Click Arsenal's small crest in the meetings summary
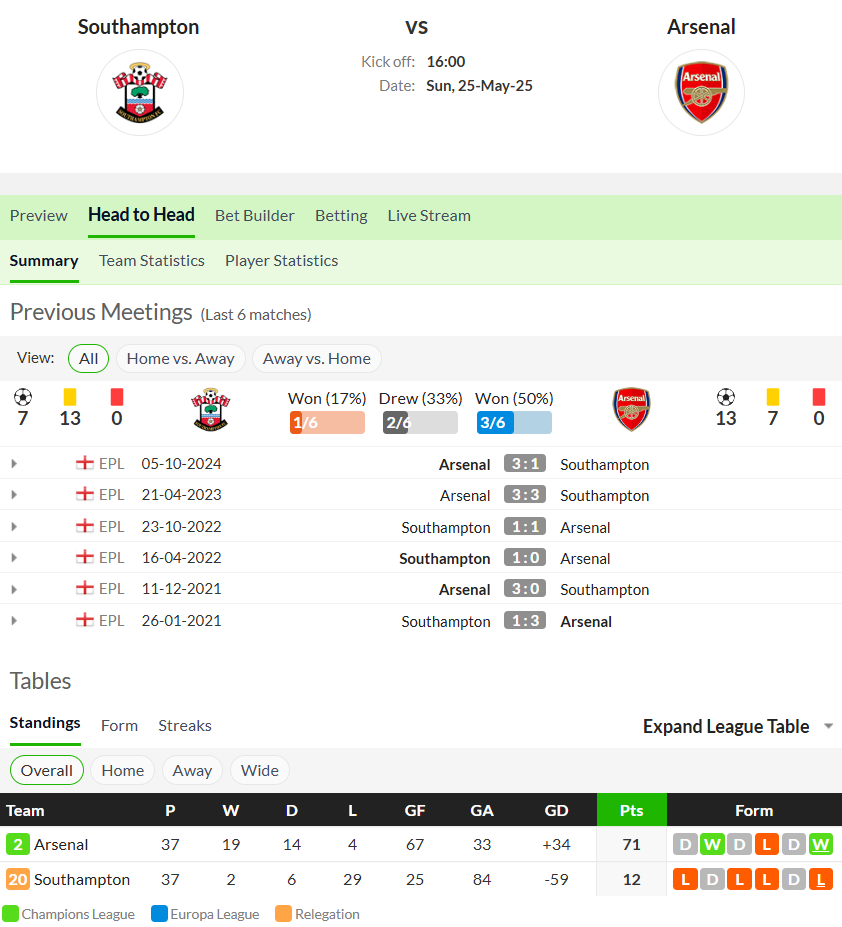This screenshot has width=842, height=927. click(632, 409)
